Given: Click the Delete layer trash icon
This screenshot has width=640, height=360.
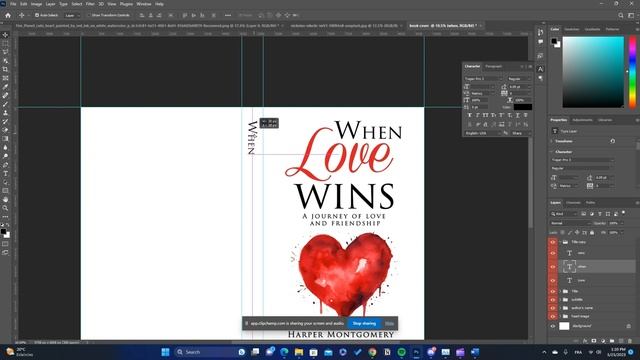Looking at the screenshot, I should pyautogui.click(x=630, y=341).
